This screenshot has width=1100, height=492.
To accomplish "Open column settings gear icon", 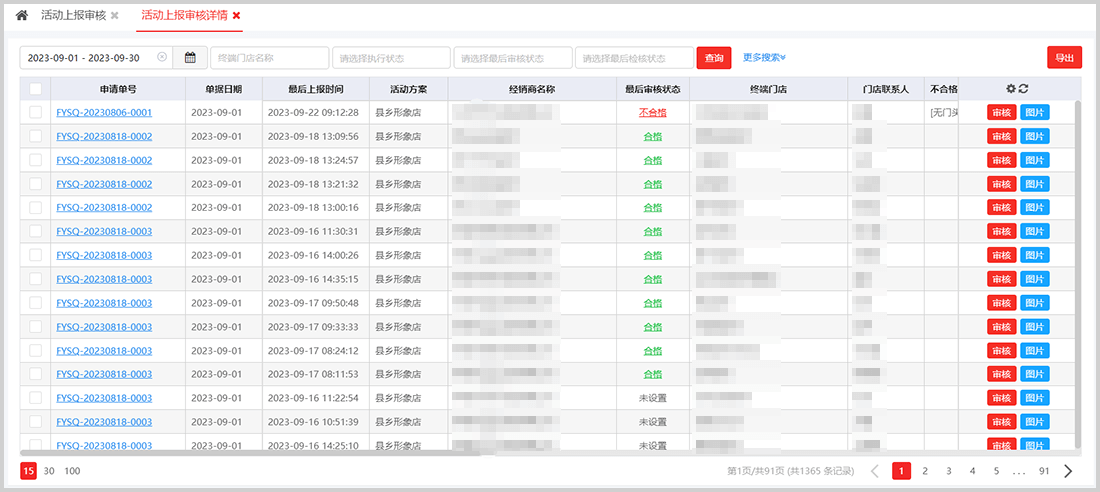I will point(1011,89).
